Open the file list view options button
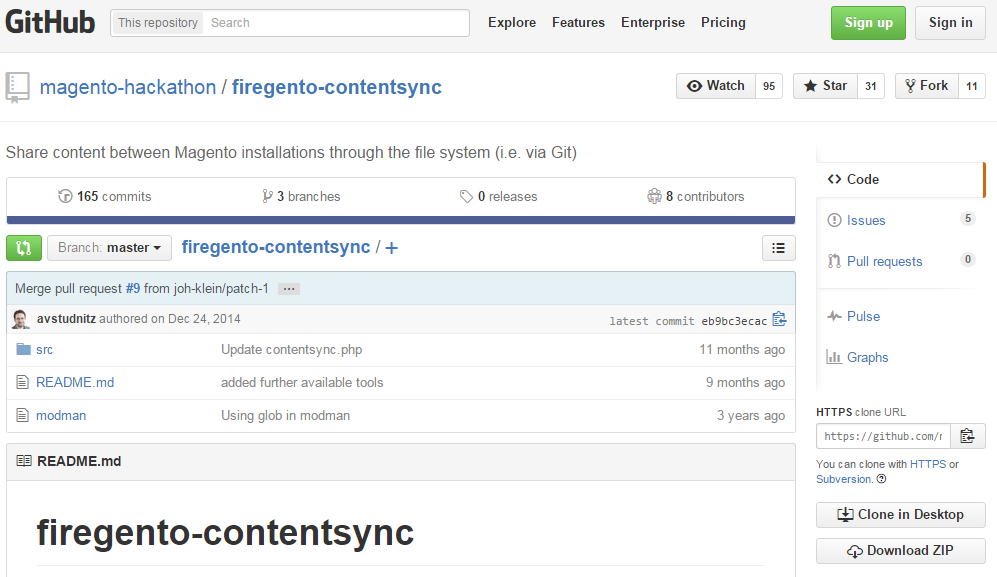 click(779, 248)
